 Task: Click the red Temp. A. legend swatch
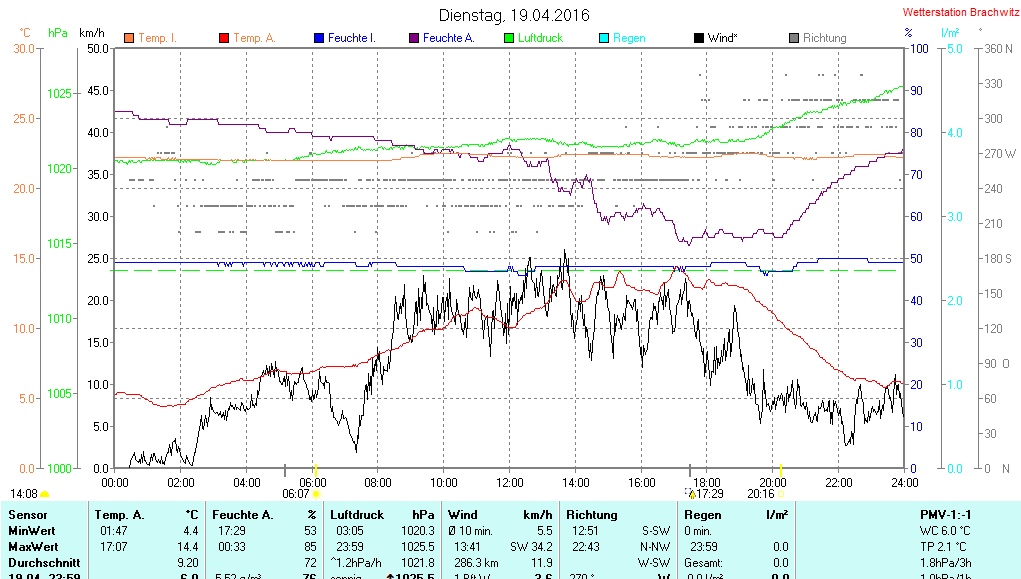click(224, 38)
